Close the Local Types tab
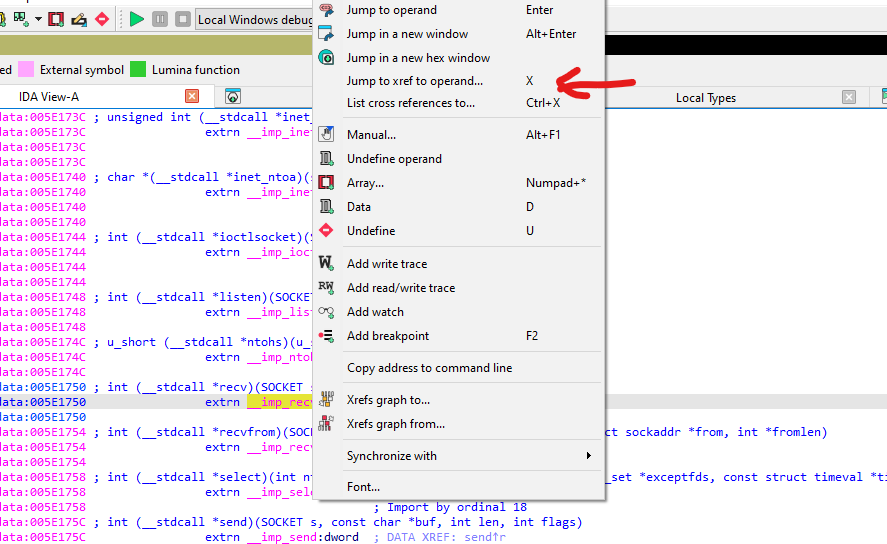This screenshot has width=887, height=544. click(x=848, y=97)
